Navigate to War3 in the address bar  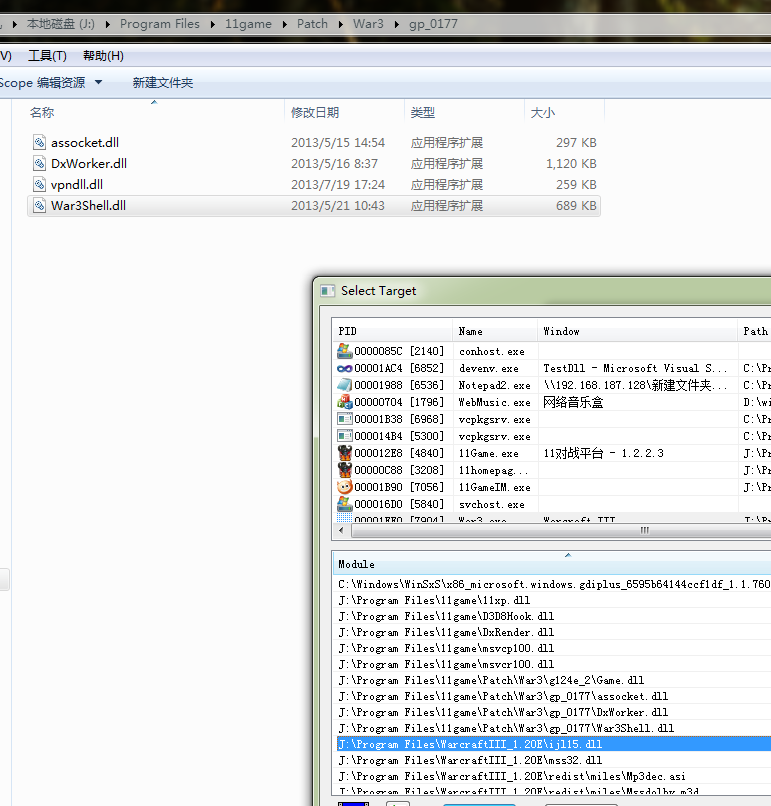[x=368, y=24]
